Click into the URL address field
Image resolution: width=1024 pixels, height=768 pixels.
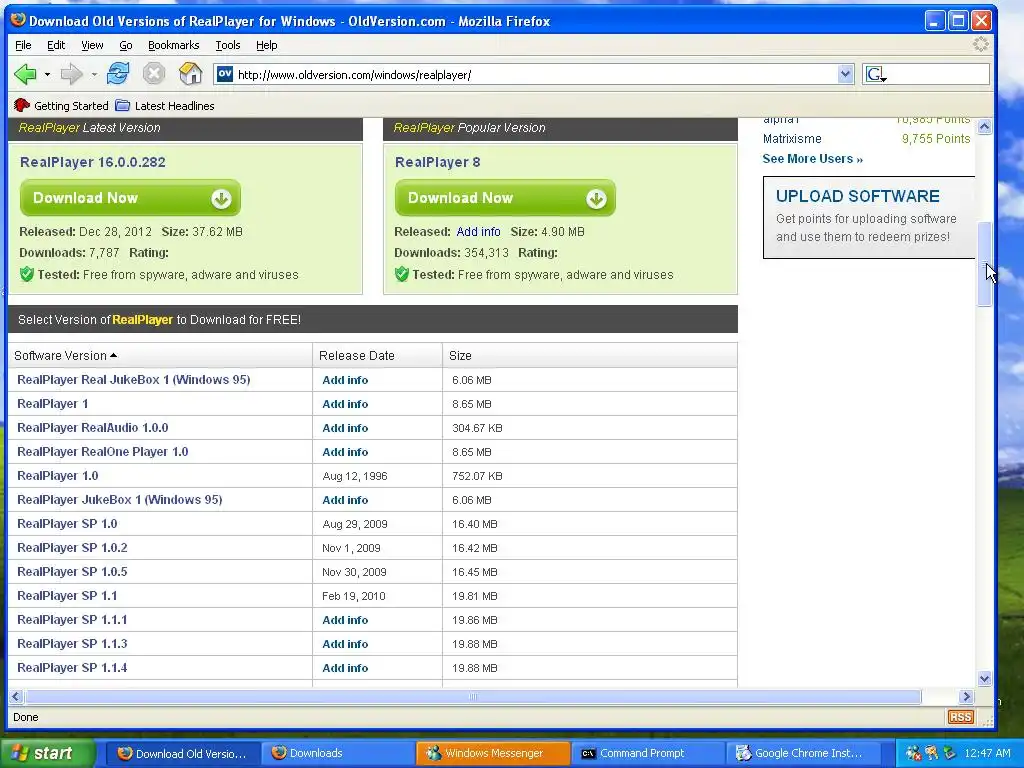536,74
